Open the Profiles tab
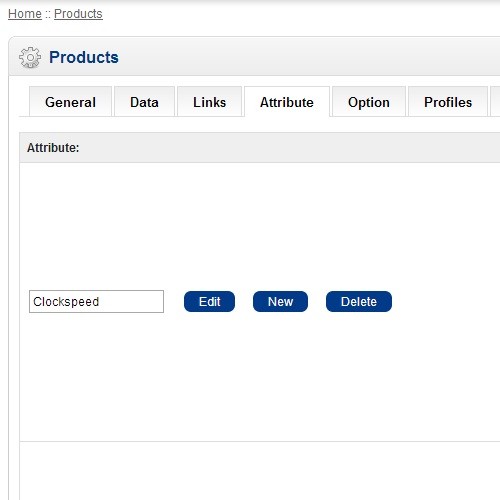Viewport: 500px width, 500px height. click(x=448, y=102)
